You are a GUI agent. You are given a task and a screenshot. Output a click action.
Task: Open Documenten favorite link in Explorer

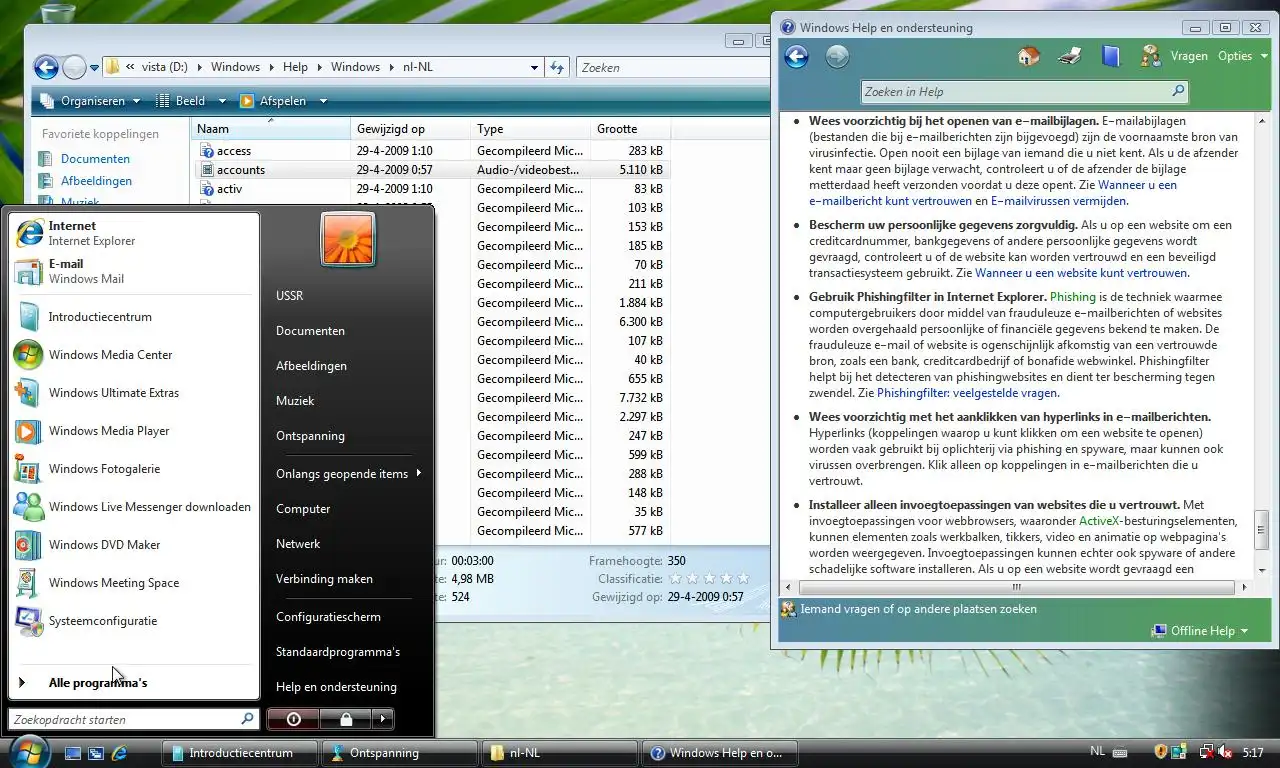click(95, 159)
